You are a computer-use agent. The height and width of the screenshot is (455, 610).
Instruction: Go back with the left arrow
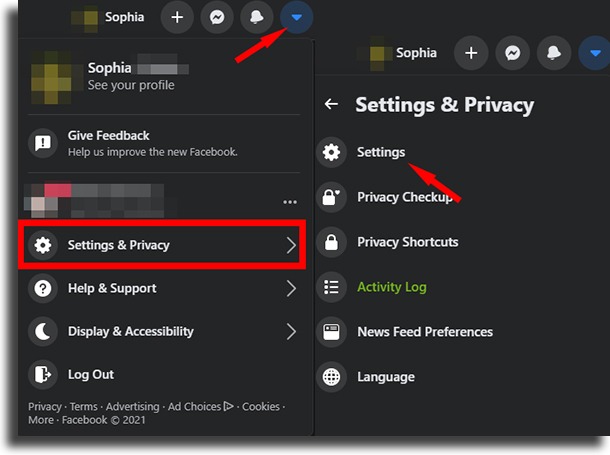click(331, 104)
